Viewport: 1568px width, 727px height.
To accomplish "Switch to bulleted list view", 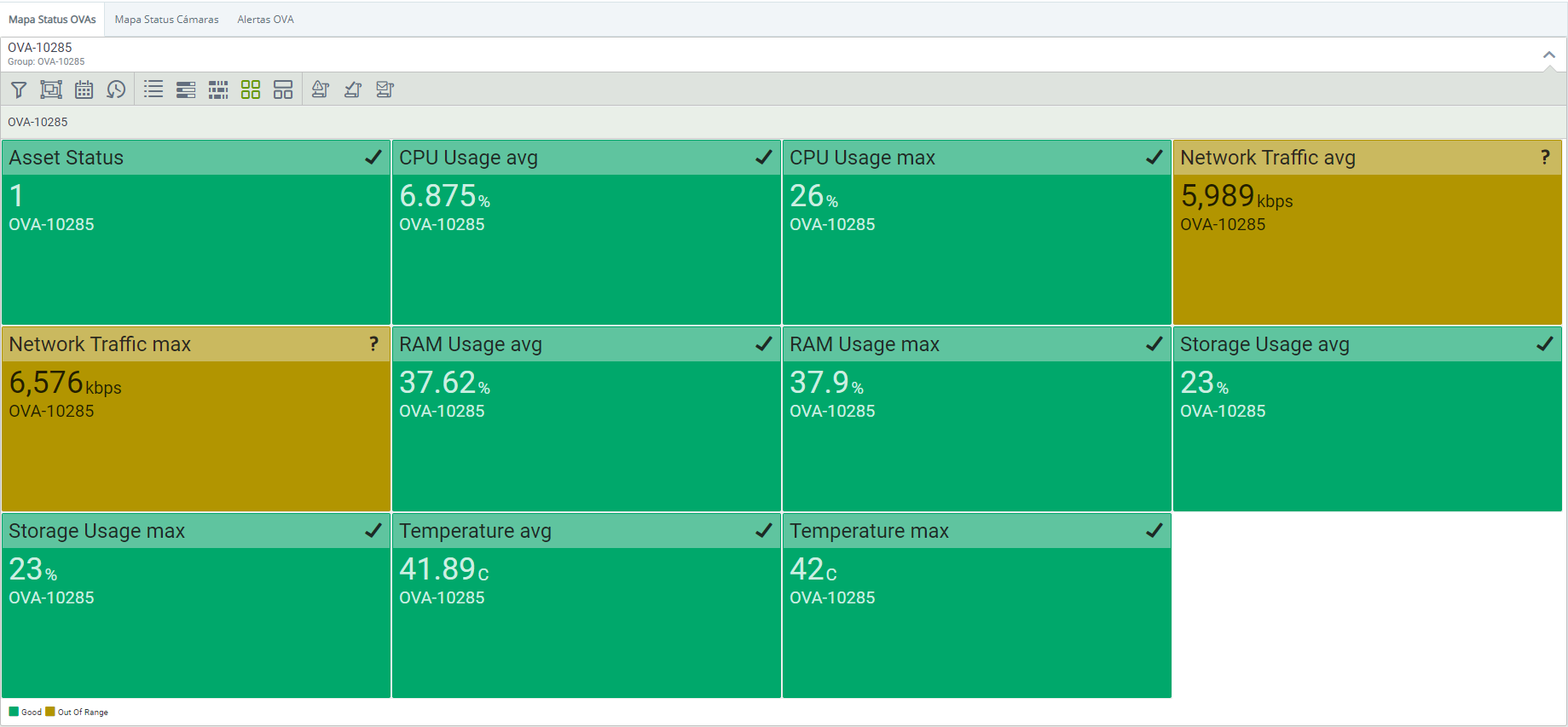I will click(x=153, y=89).
